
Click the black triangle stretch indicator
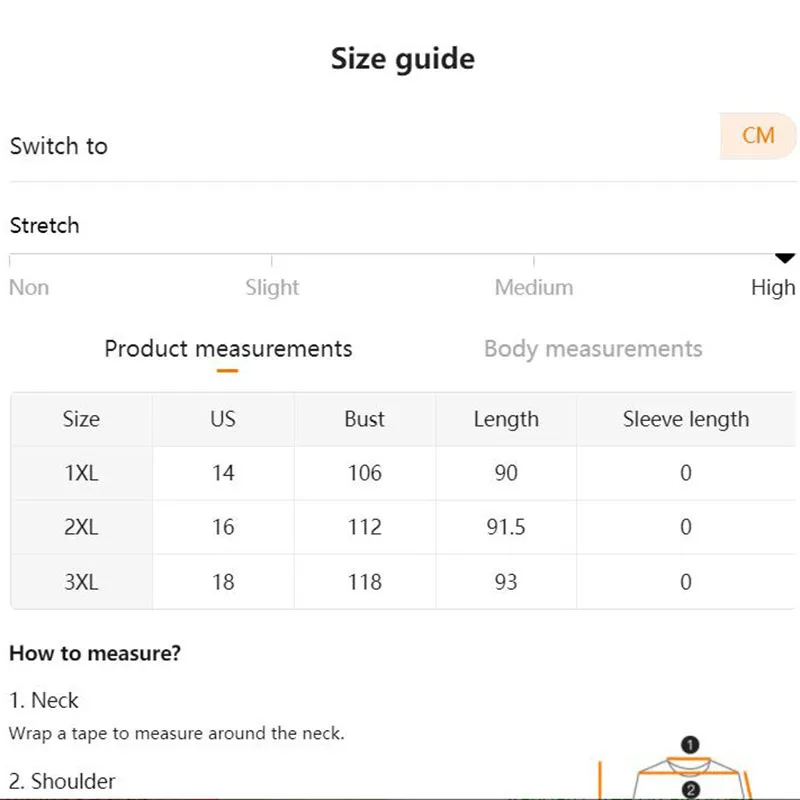[x=785, y=259]
